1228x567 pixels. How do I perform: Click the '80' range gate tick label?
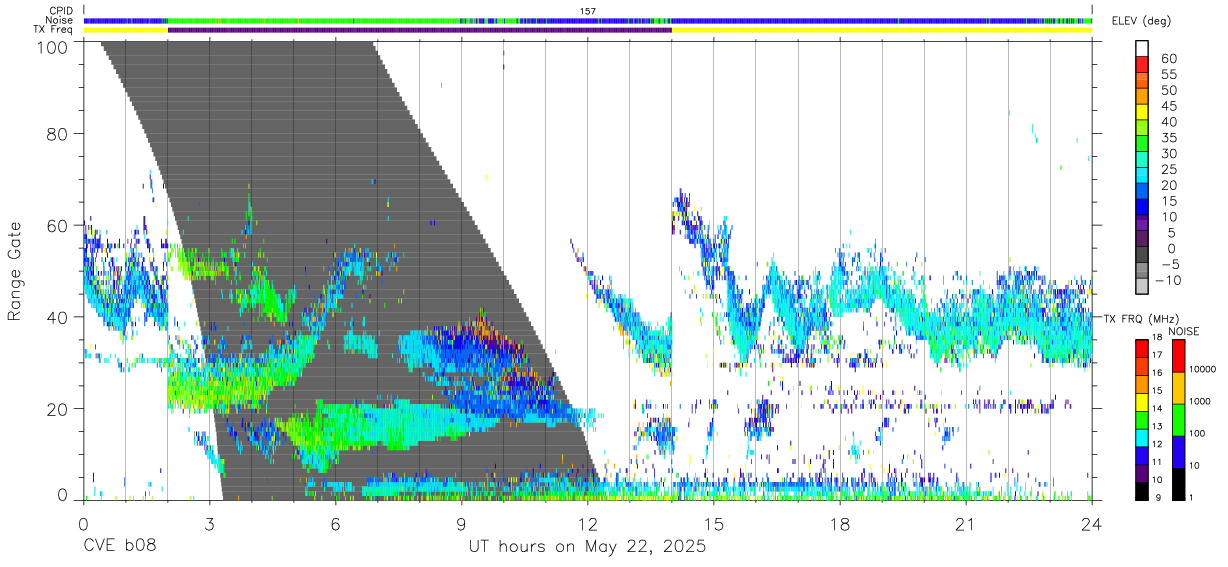(58, 133)
